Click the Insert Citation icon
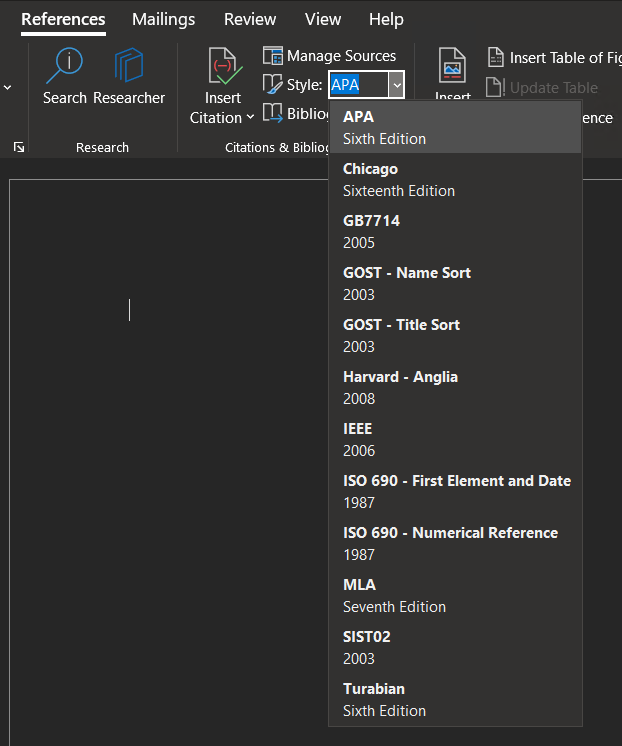 pyautogui.click(x=225, y=66)
